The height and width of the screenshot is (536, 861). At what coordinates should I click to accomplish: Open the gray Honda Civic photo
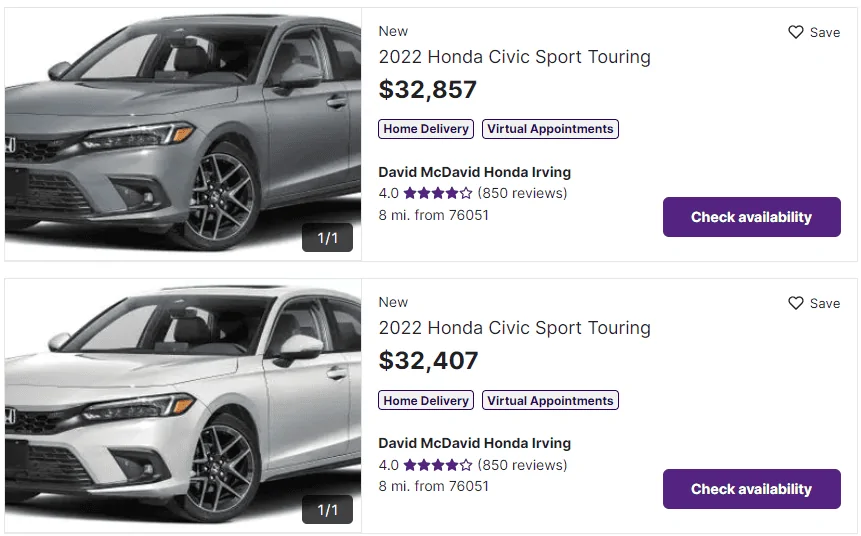[x=182, y=130]
